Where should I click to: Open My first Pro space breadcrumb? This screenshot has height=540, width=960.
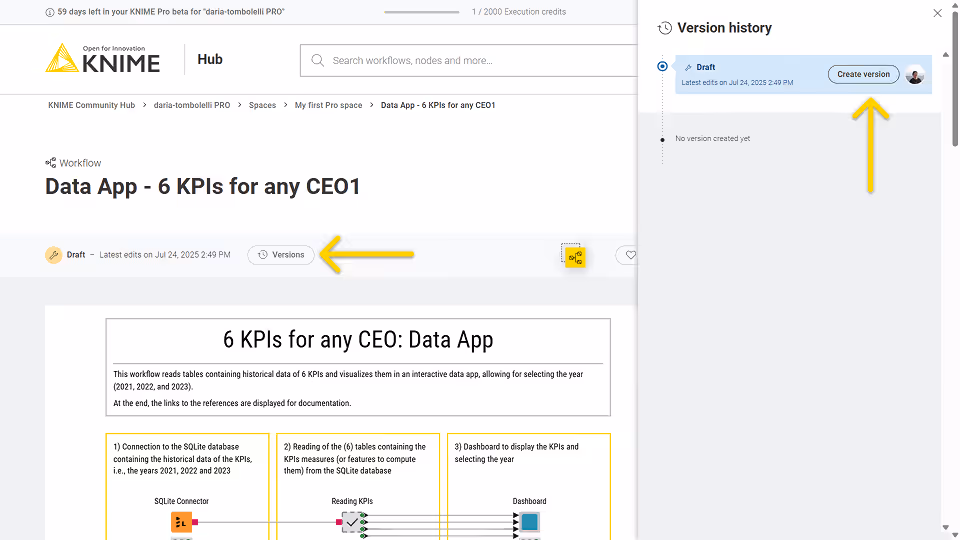(x=328, y=105)
